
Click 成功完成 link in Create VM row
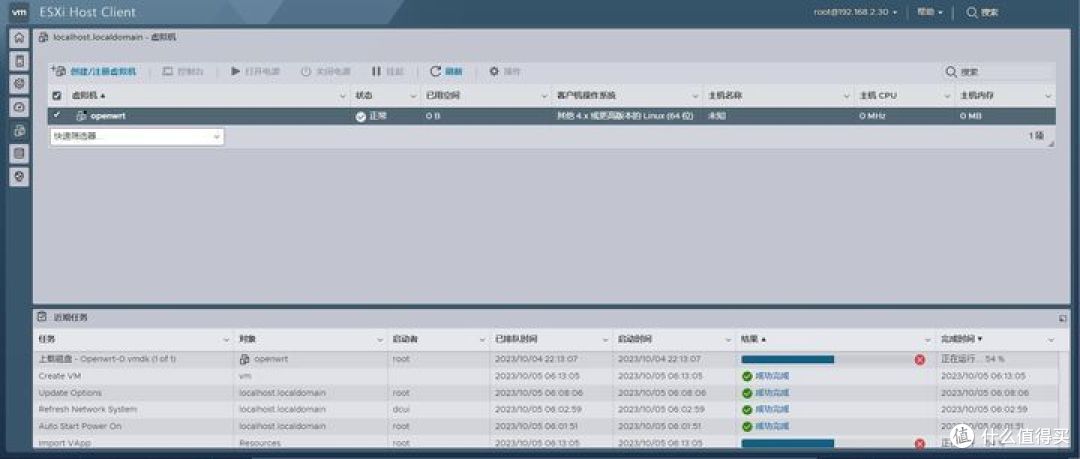(x=772, y=376)
